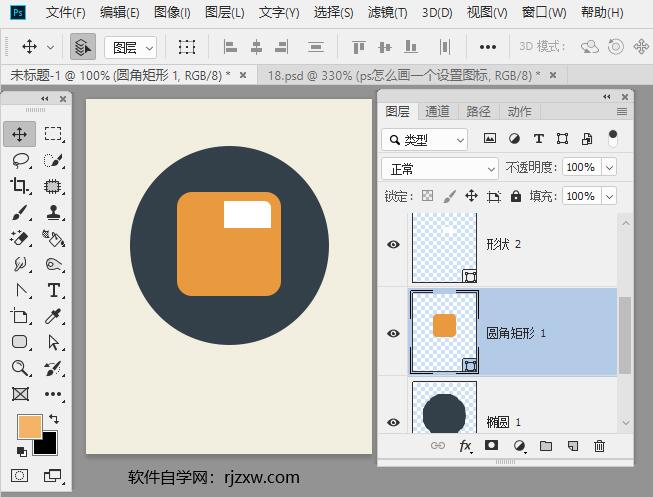Screen dimensions: 653x497
Task: Toggle Quick Mask mode
Action: tap(19, 475)
